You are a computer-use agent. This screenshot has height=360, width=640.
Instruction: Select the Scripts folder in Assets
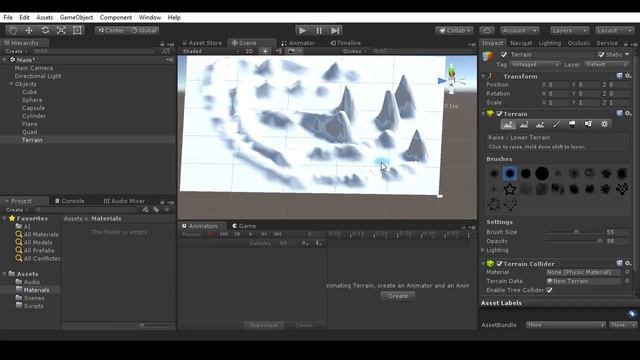[x=33, y=306]
